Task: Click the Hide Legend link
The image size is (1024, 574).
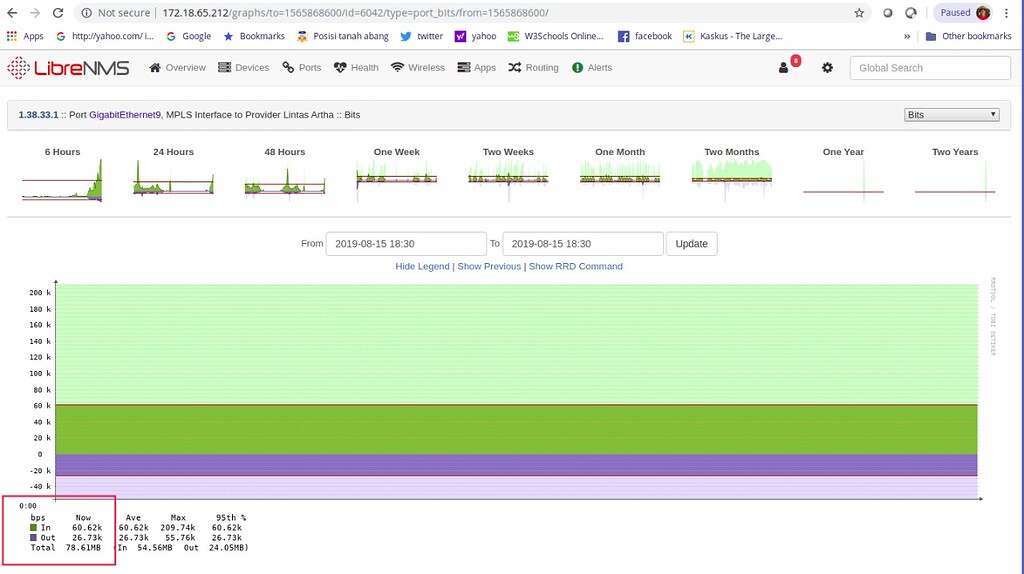Action: [x=422, y=267]
